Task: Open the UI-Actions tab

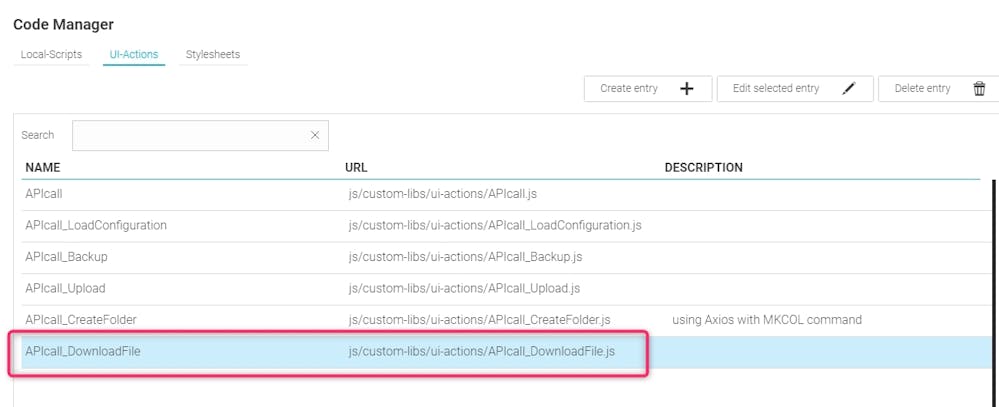Action: (x=134, y=54)
